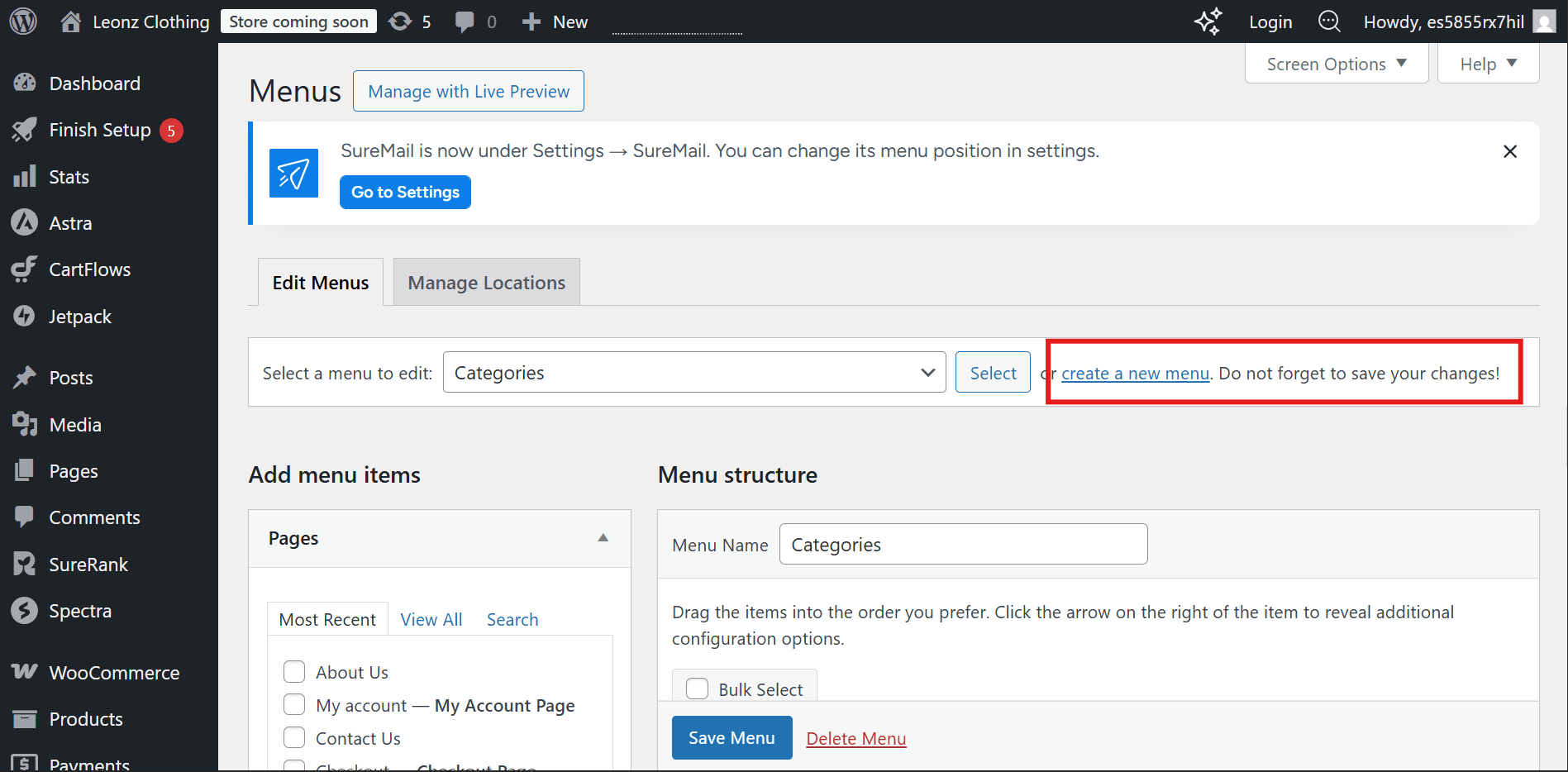Click the CartFlows icon in the sidebar
The image size is (1568, 772).
[x=25, y=269]
